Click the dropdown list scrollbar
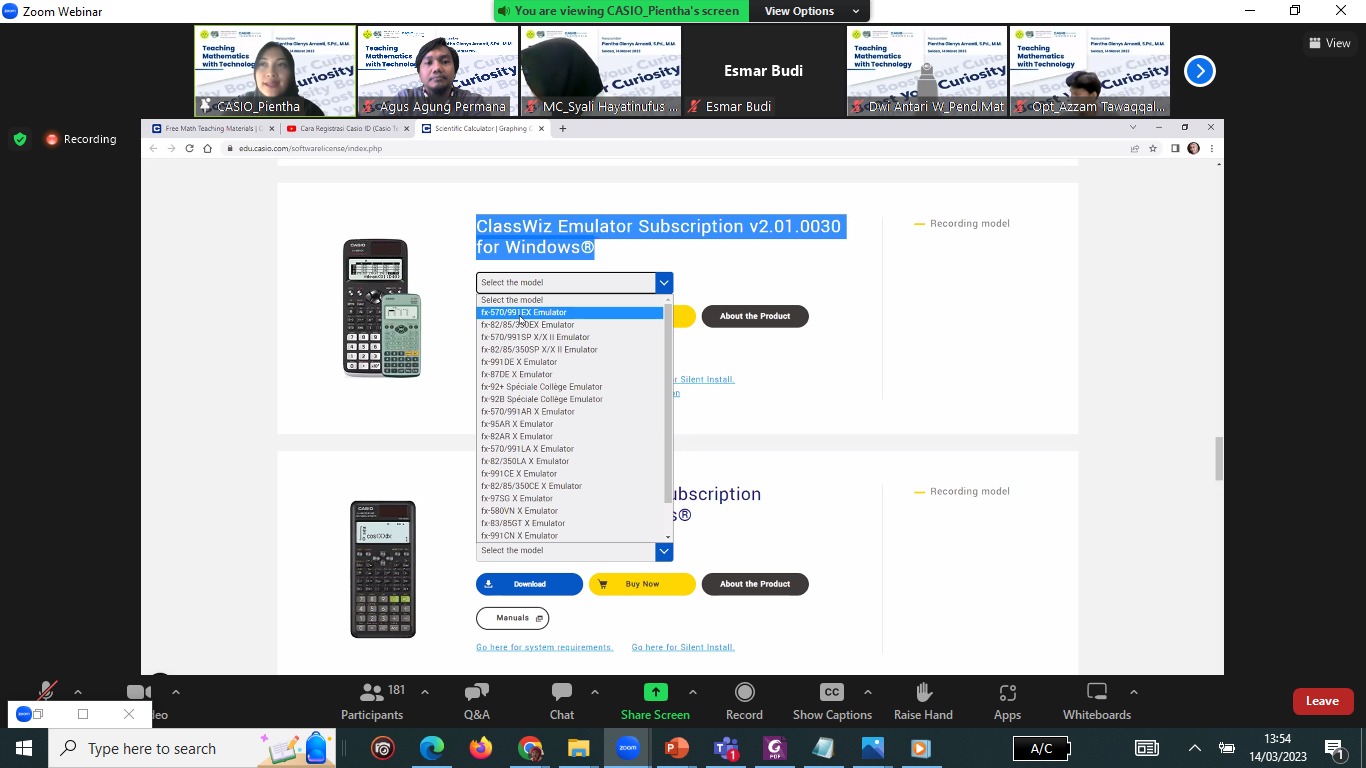 [668, 405]
